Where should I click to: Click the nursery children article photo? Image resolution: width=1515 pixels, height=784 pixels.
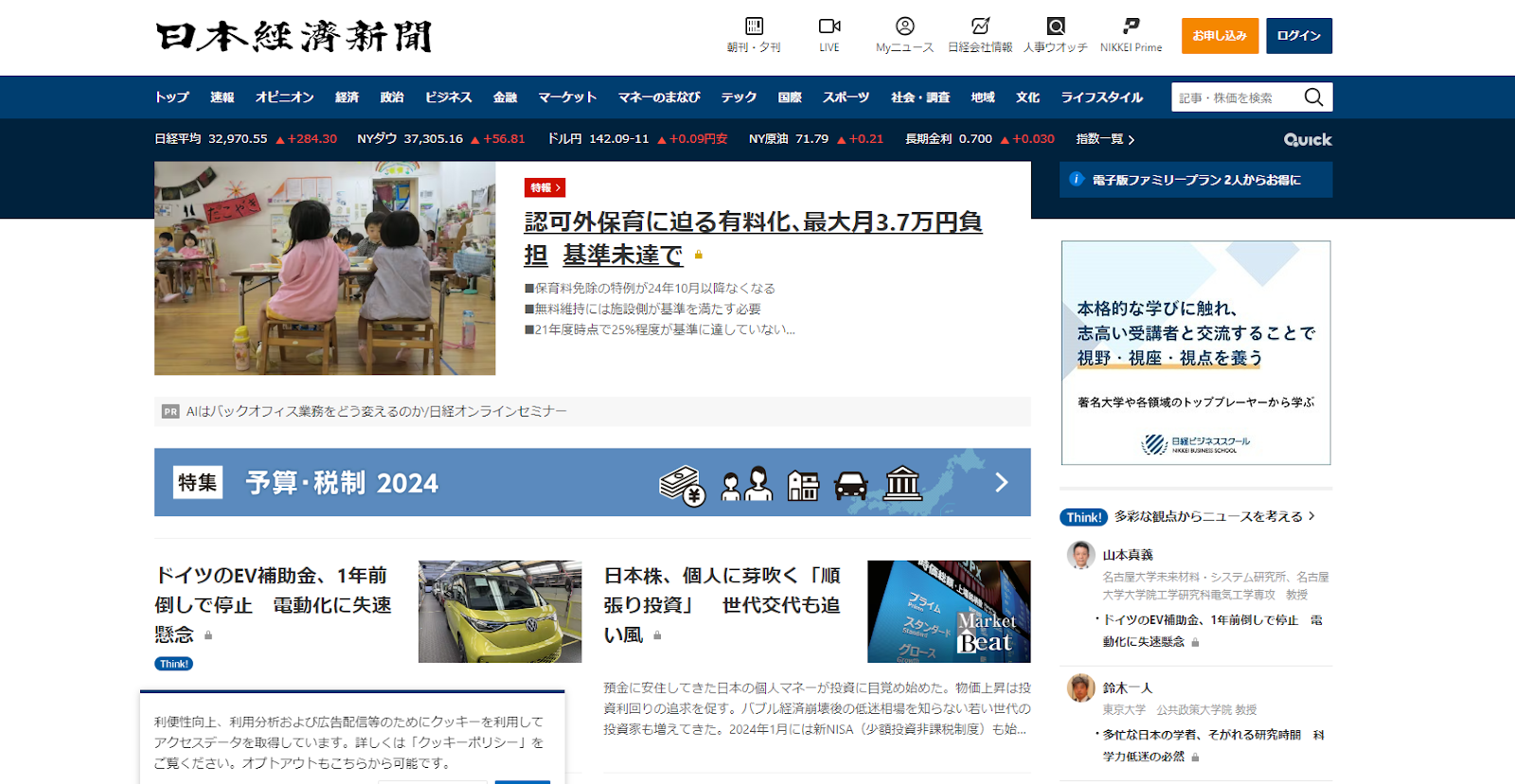325,268
